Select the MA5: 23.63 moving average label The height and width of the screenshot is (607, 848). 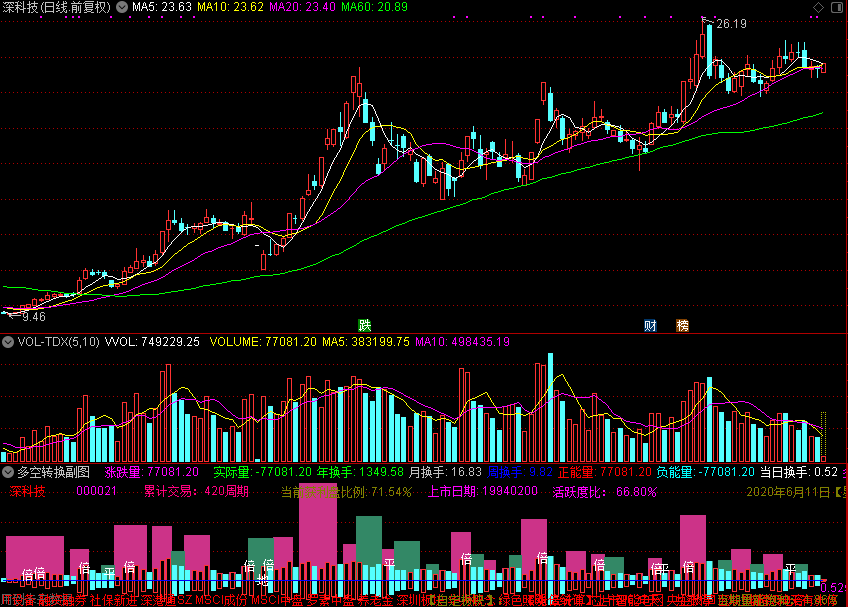click(162, 7)
